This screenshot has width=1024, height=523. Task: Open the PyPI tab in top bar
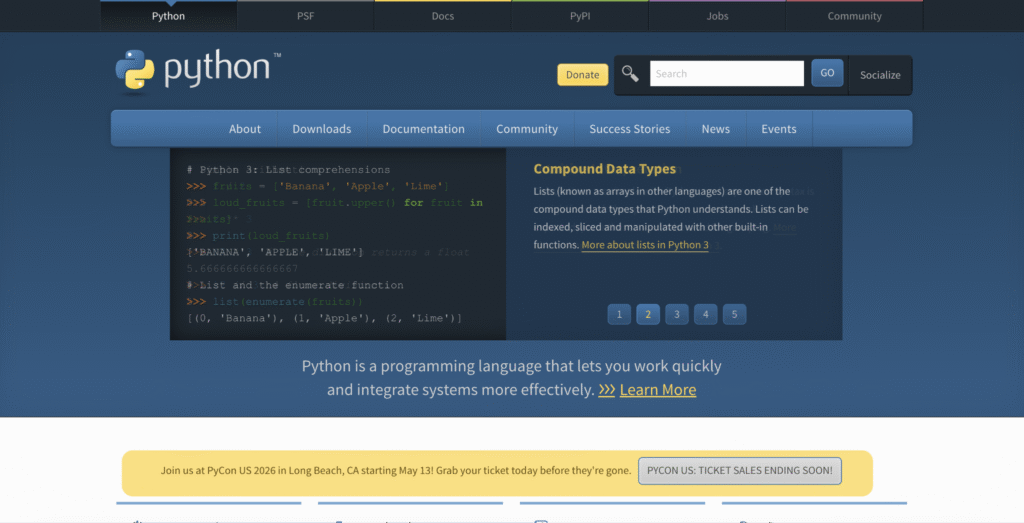580,16
